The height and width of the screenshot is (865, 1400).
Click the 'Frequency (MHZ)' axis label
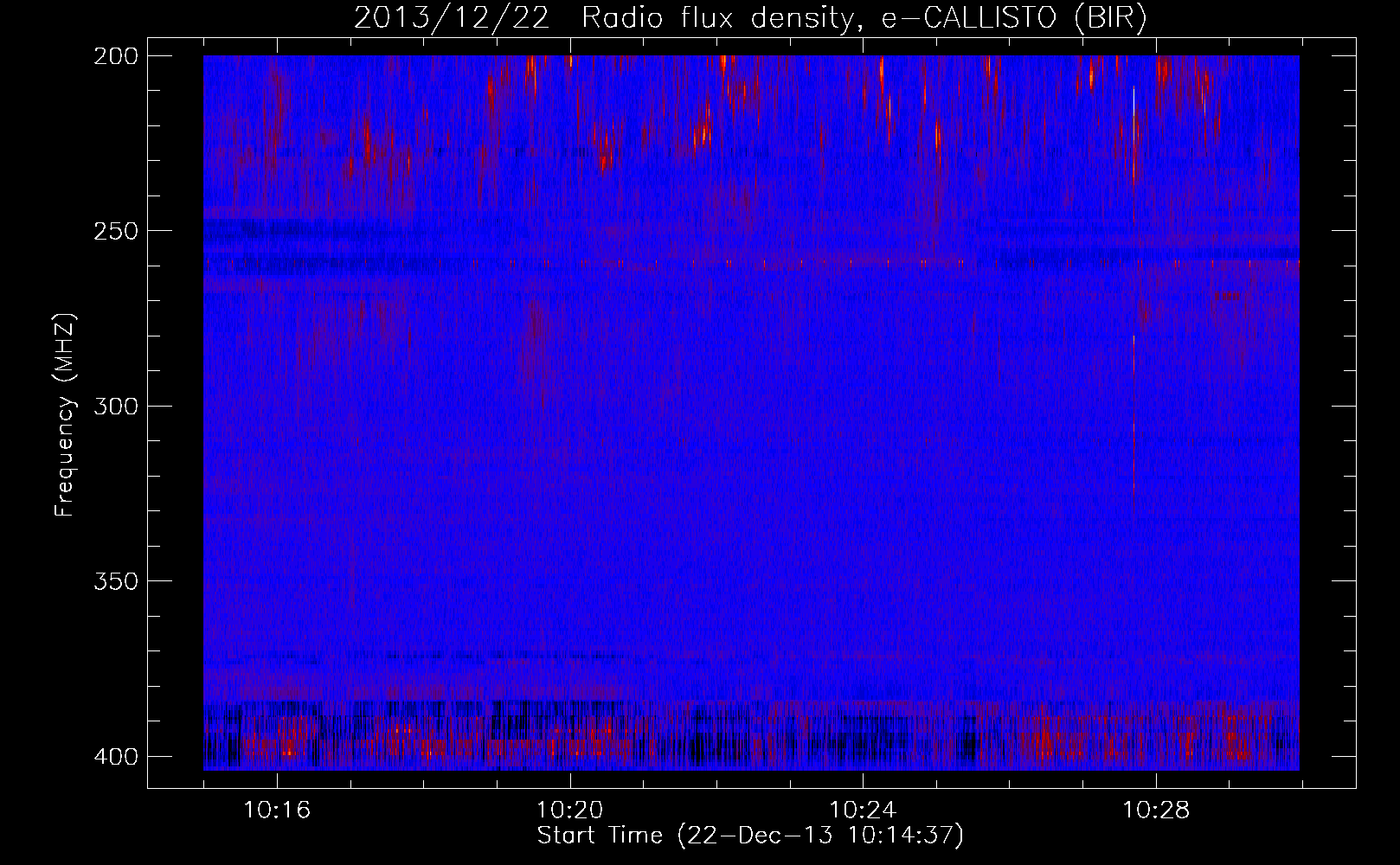(65, 414)
